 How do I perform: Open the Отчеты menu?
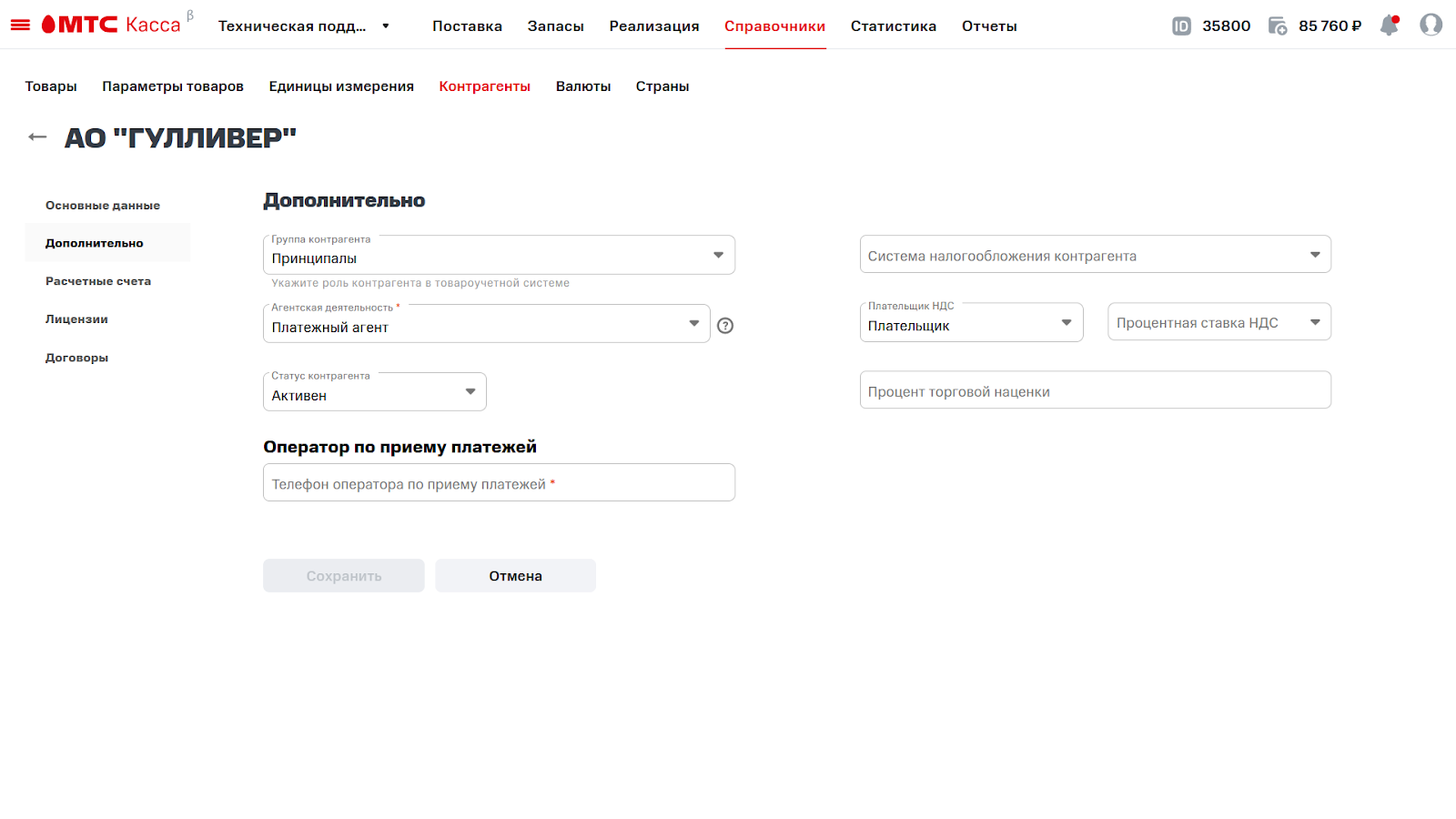(989, 25)
